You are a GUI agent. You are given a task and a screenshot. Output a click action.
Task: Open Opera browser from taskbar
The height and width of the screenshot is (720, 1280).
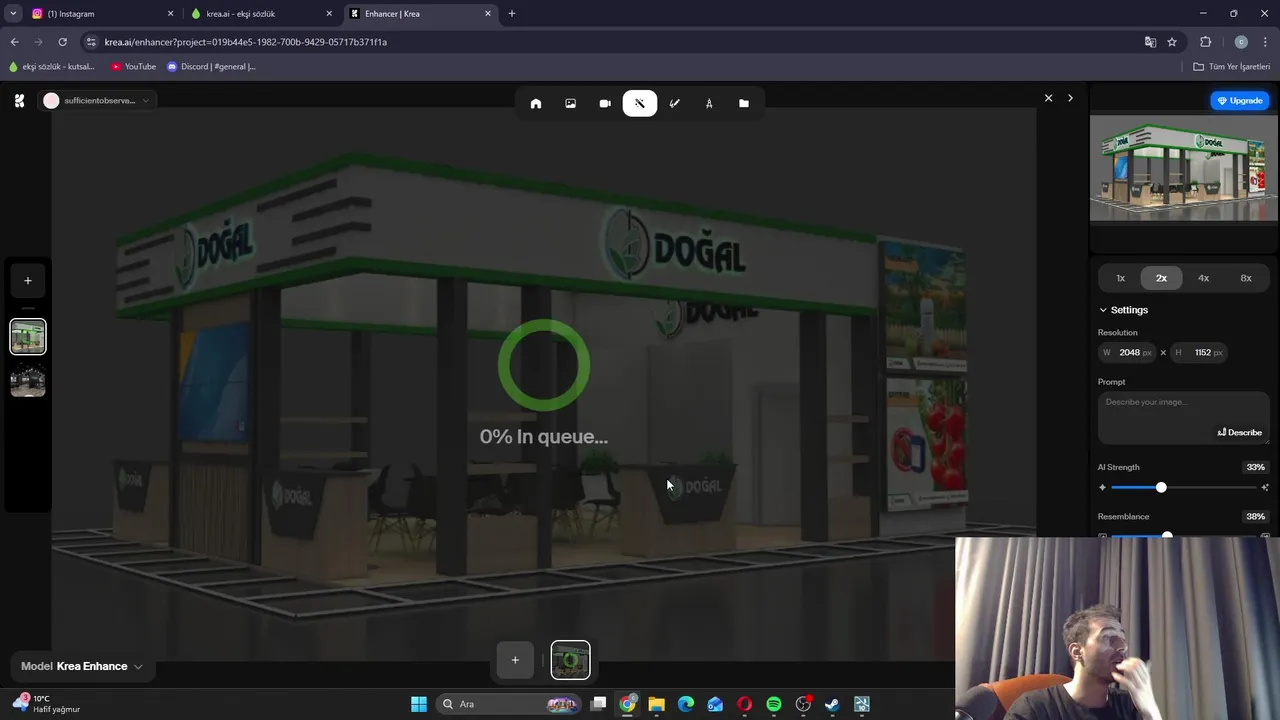pyautogui.click(x=744, y=704)
